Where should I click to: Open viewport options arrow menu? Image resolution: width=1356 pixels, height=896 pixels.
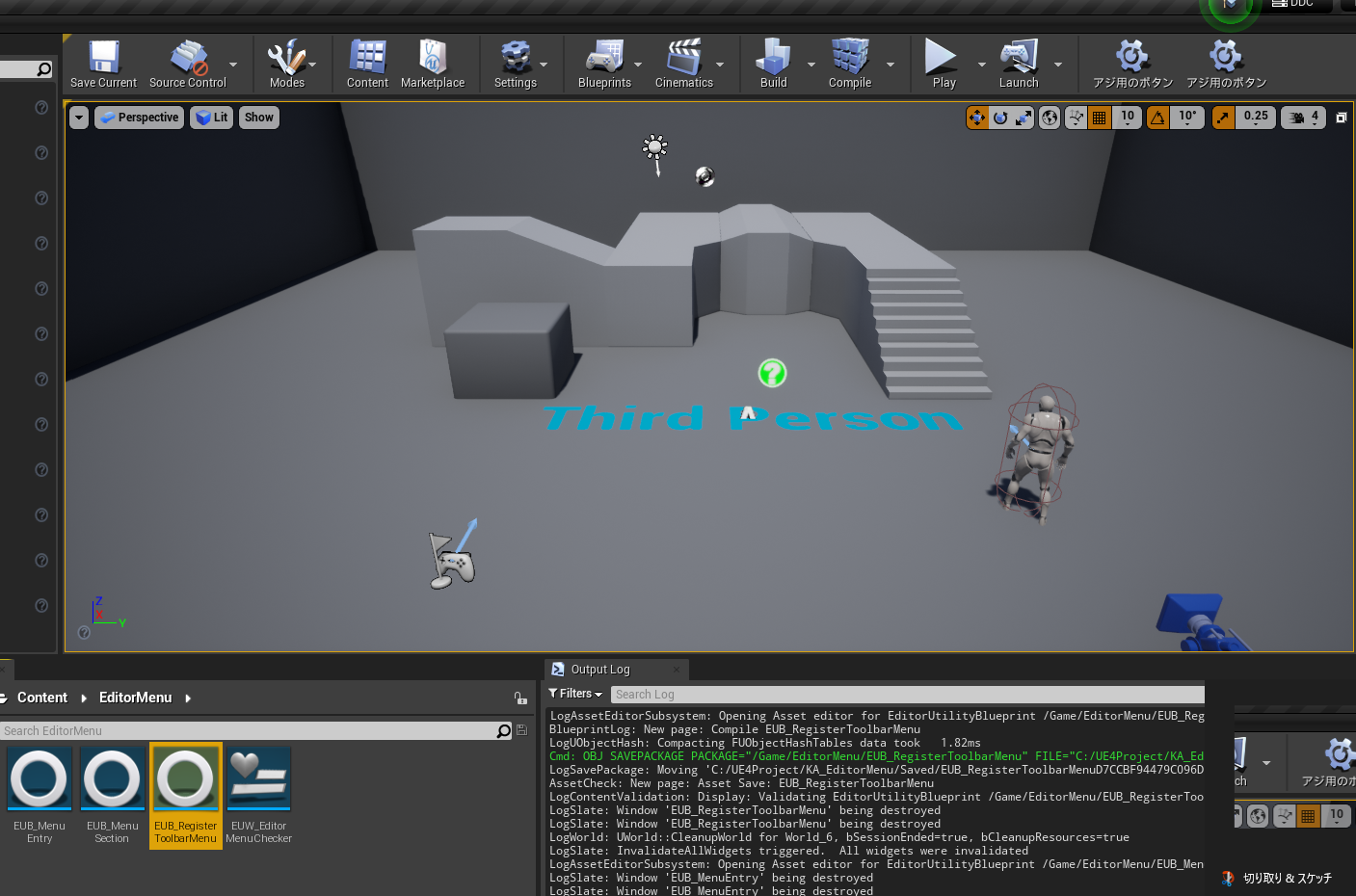(79, 118)
